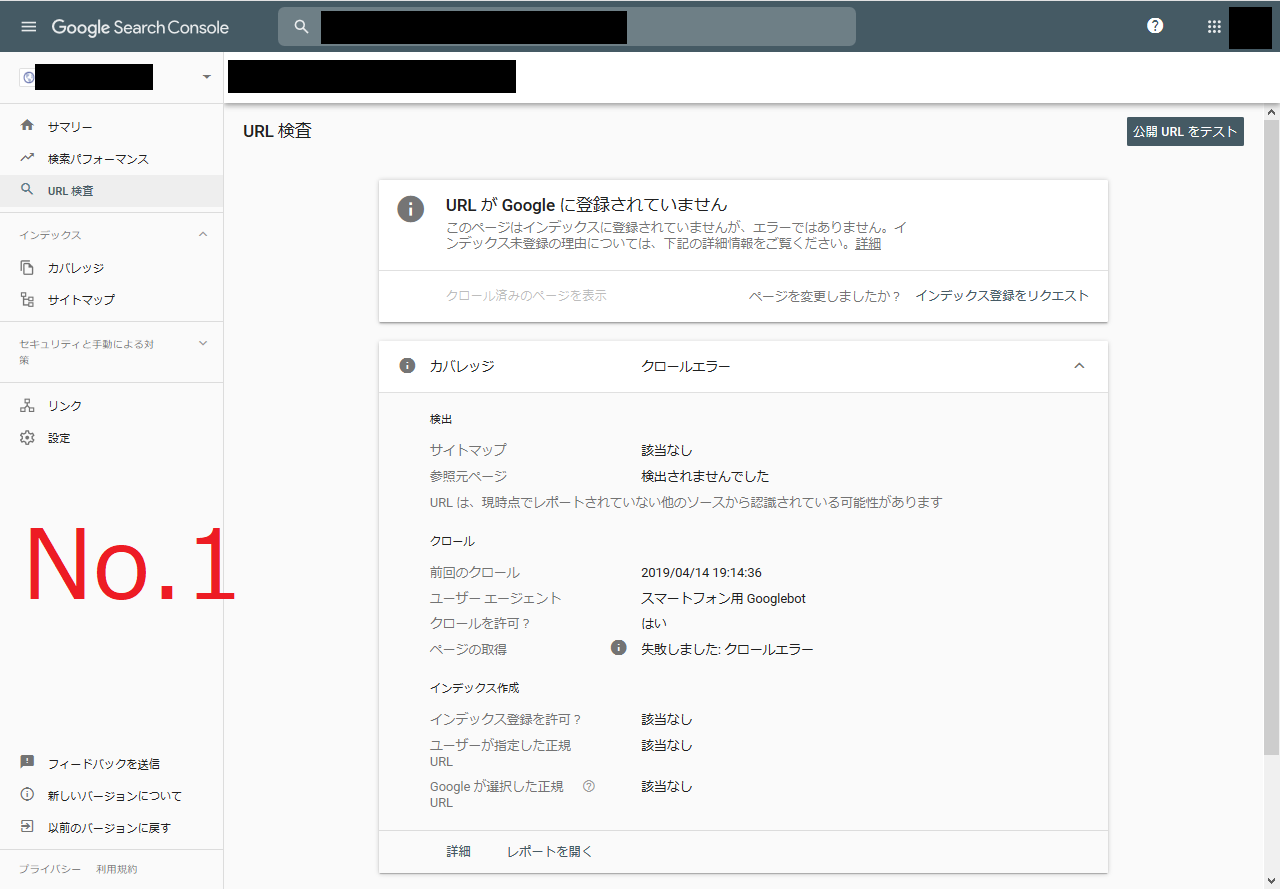Screen dimensions: 1280x889
Task: Open the property selector dropdown arrow
Action: tap(207, 77)
